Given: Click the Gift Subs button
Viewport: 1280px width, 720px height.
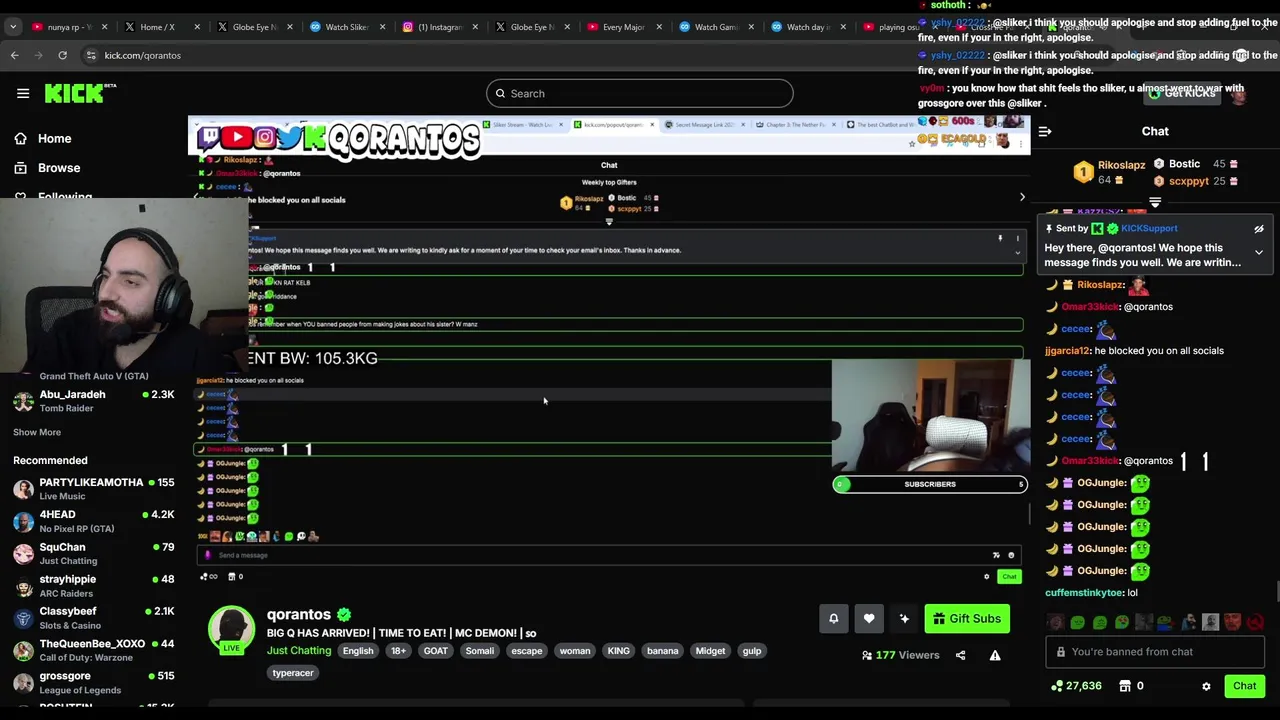Looking at the screenshot, I should (x=966, y=619).
